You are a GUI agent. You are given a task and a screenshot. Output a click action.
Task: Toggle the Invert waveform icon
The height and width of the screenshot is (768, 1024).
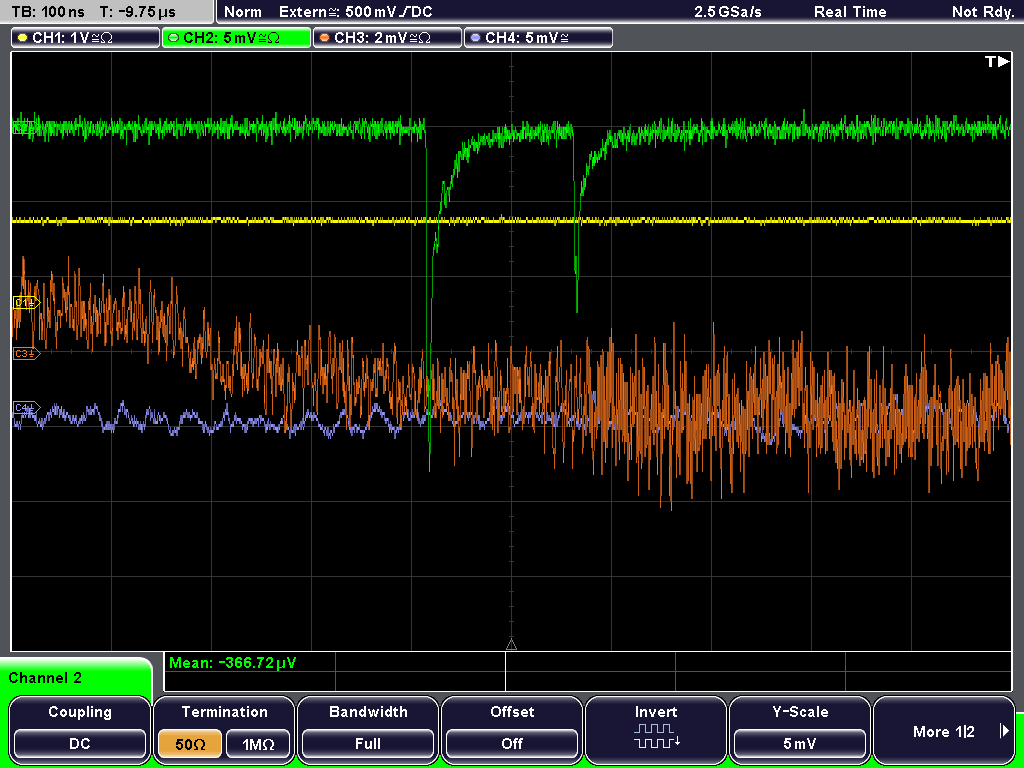[x=656, y=735]
